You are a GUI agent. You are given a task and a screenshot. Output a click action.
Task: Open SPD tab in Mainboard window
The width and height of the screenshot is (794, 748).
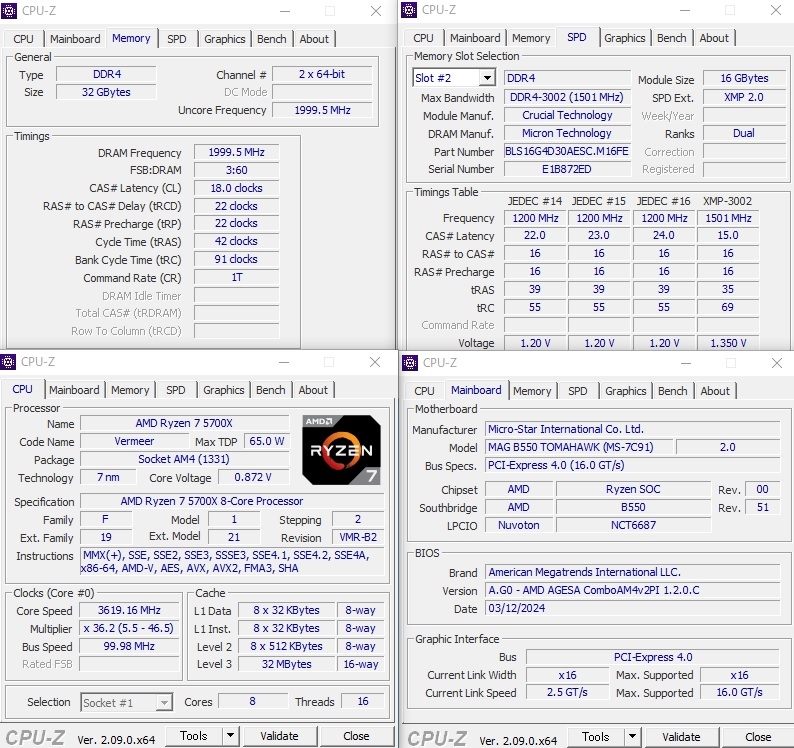pos(577,391)
